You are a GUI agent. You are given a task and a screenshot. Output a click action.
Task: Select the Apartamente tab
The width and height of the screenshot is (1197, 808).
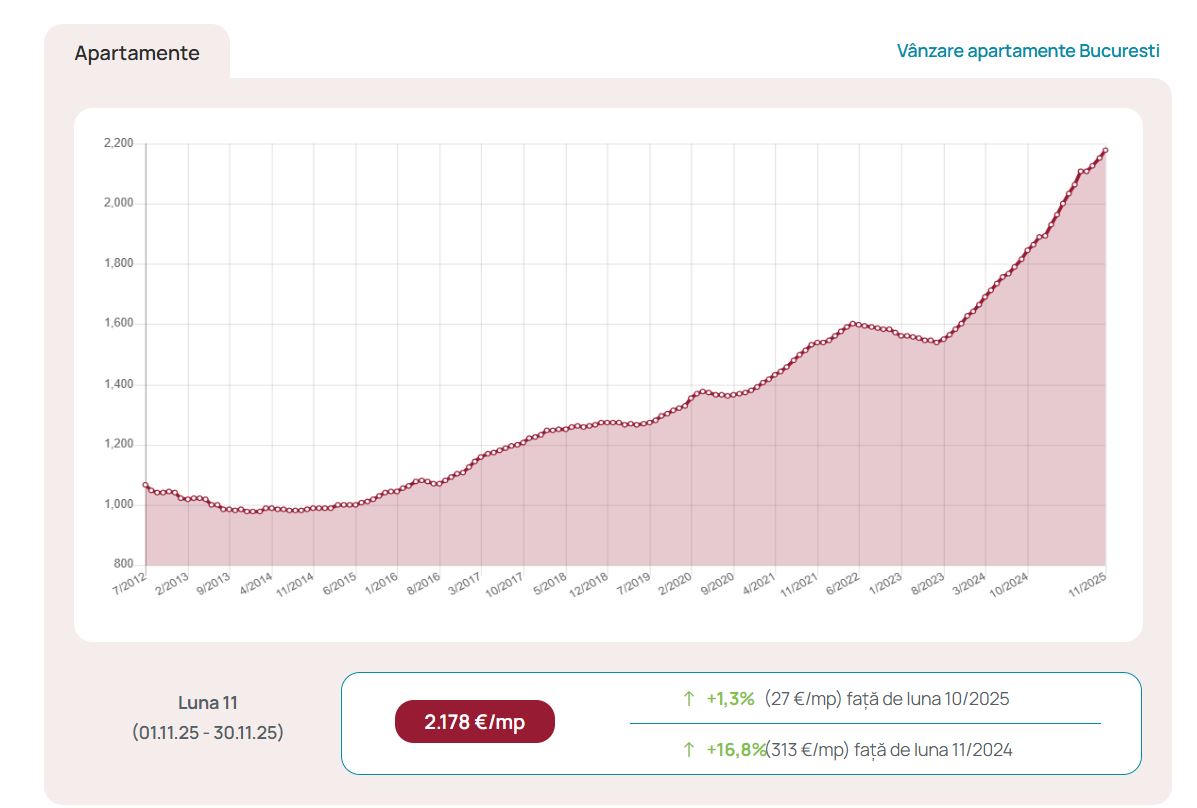[137, 53]
